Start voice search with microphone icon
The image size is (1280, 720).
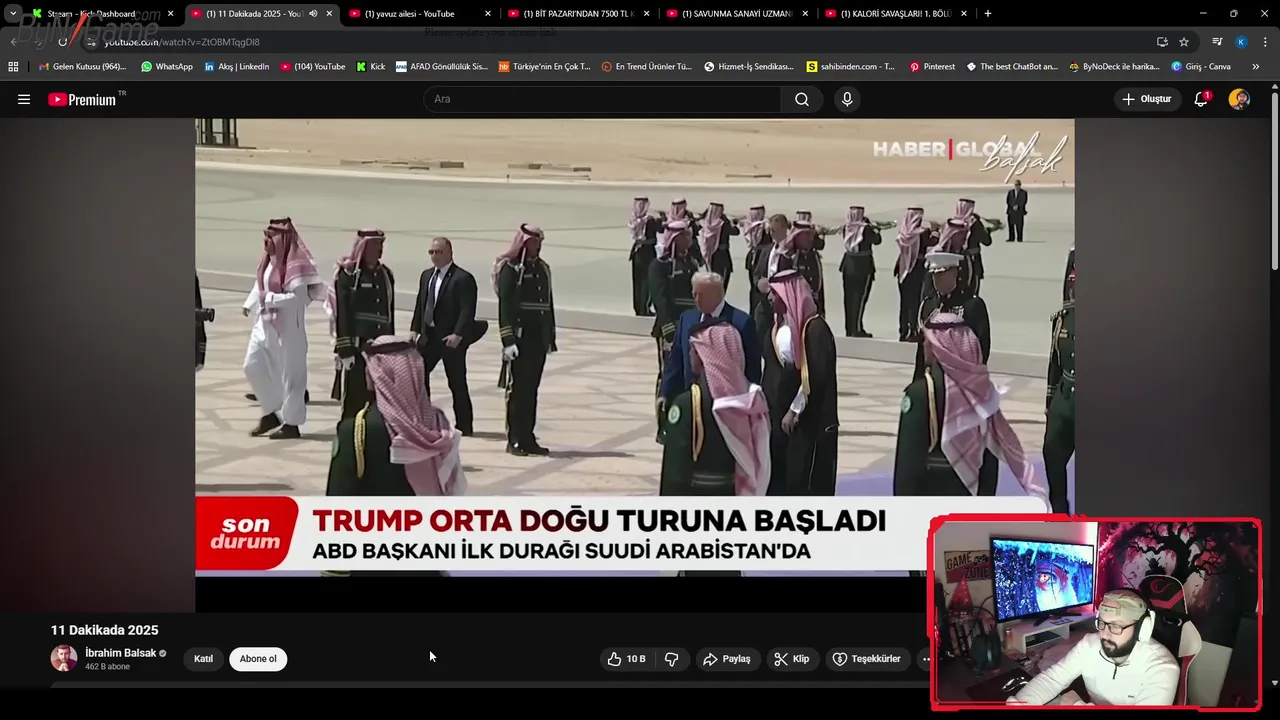(x=847, y=99)
